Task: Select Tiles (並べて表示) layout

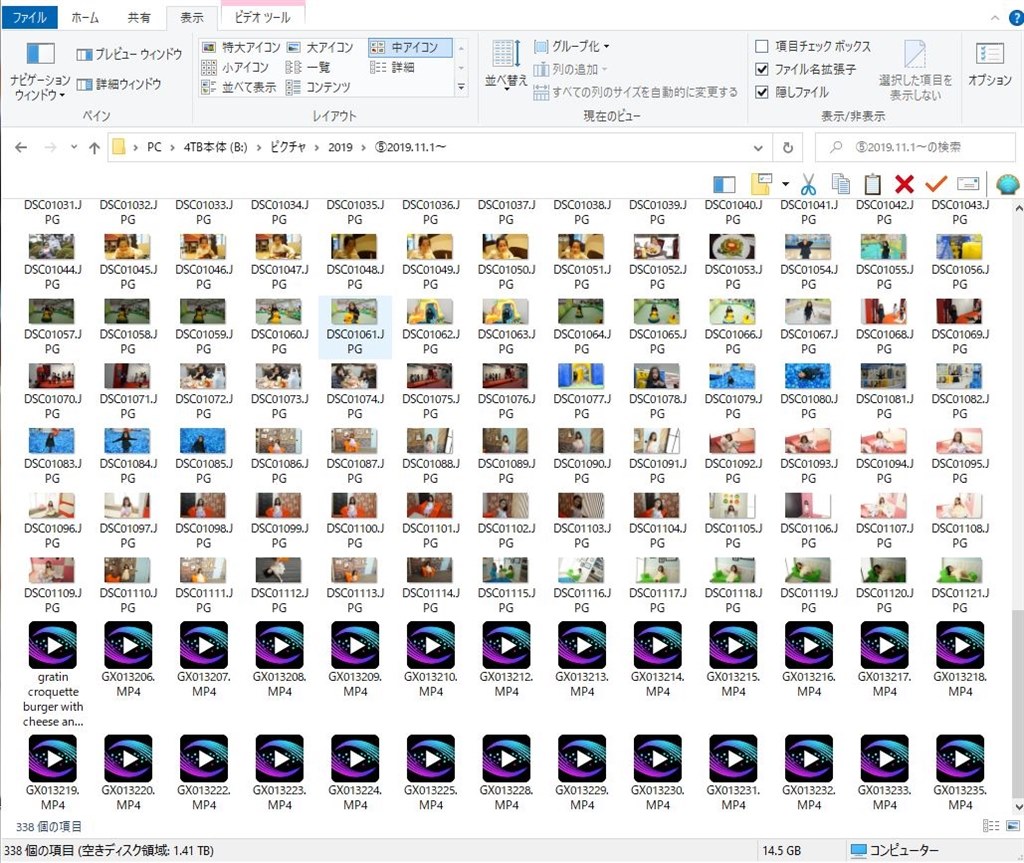Action: [238, 87]
